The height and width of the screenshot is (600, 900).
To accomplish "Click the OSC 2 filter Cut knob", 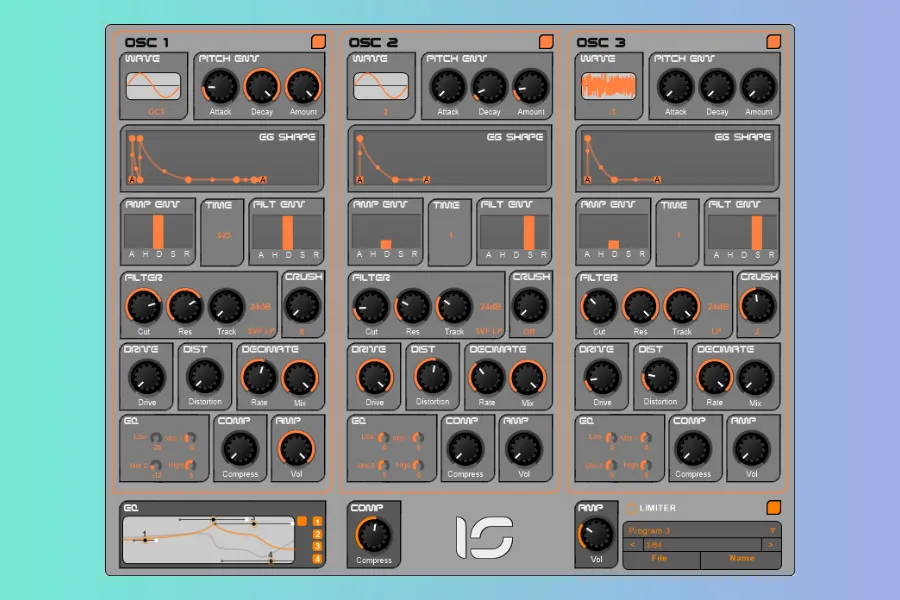I will click(372, 307).
